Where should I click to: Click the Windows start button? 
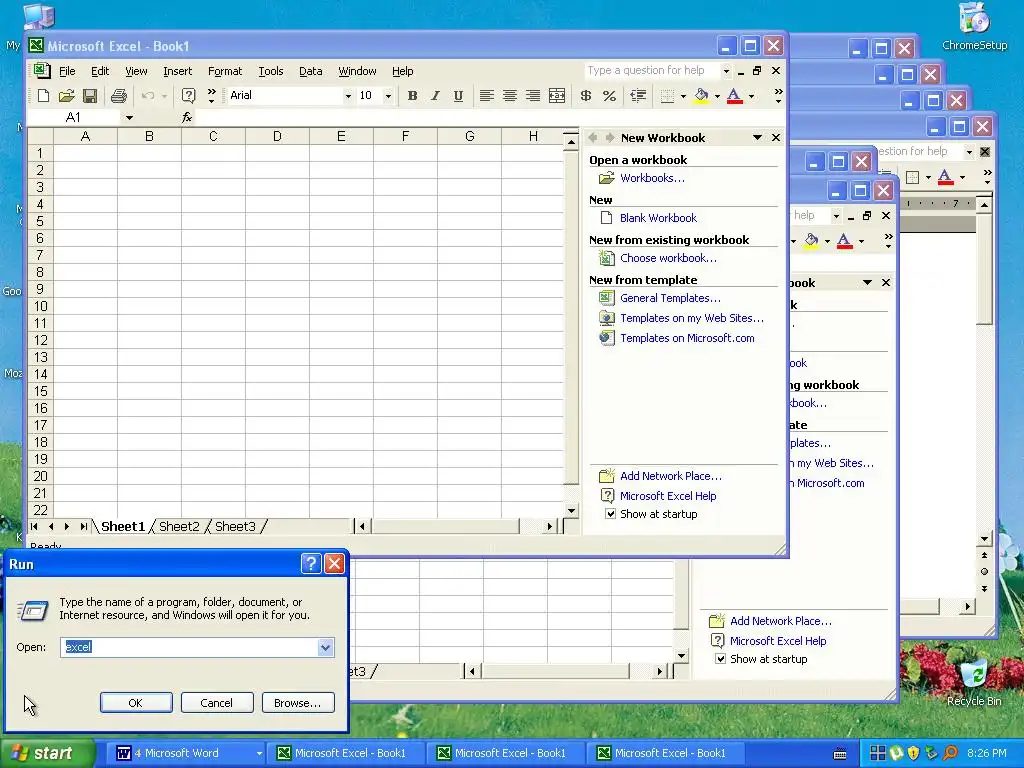point(46,753)
